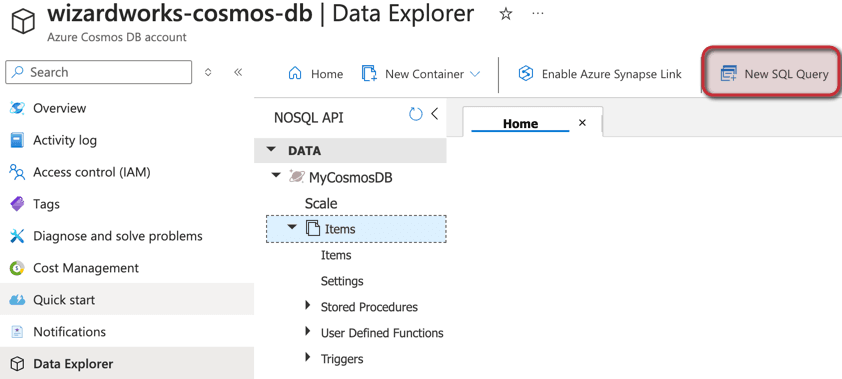Favorite this resource with the star icon
The image size is (842, 379).
point(505,14)
